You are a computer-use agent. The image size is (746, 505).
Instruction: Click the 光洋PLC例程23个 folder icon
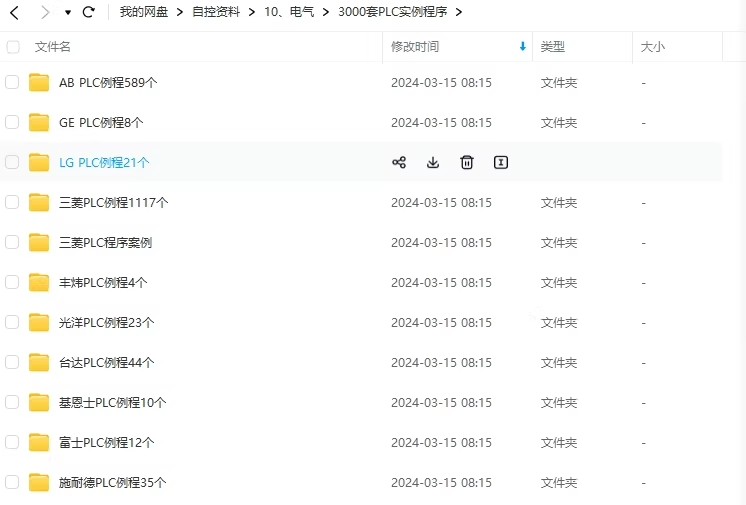(39, 322)
